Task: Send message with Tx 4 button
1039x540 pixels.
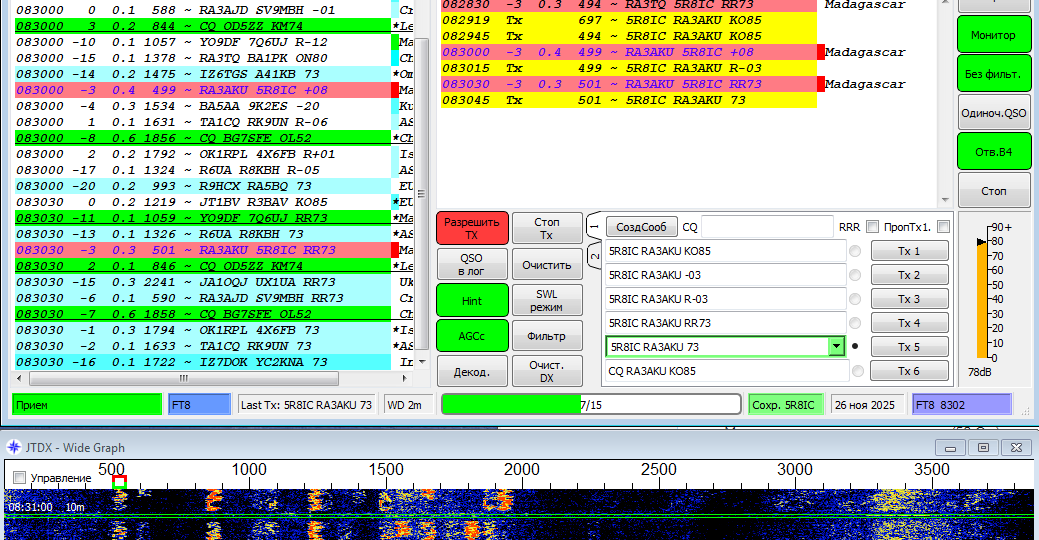Action: 909,323
